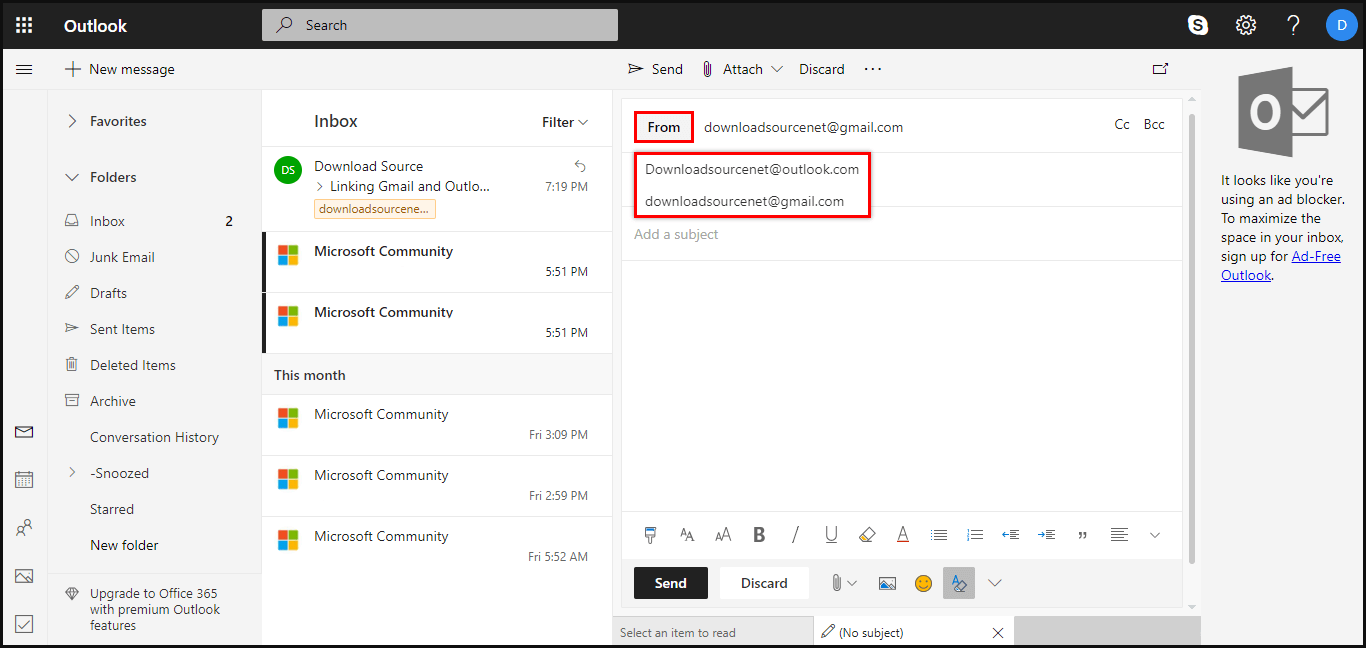Open the font picker
Viewport: 1366px width, 648px height.
[x=687, y=535]
